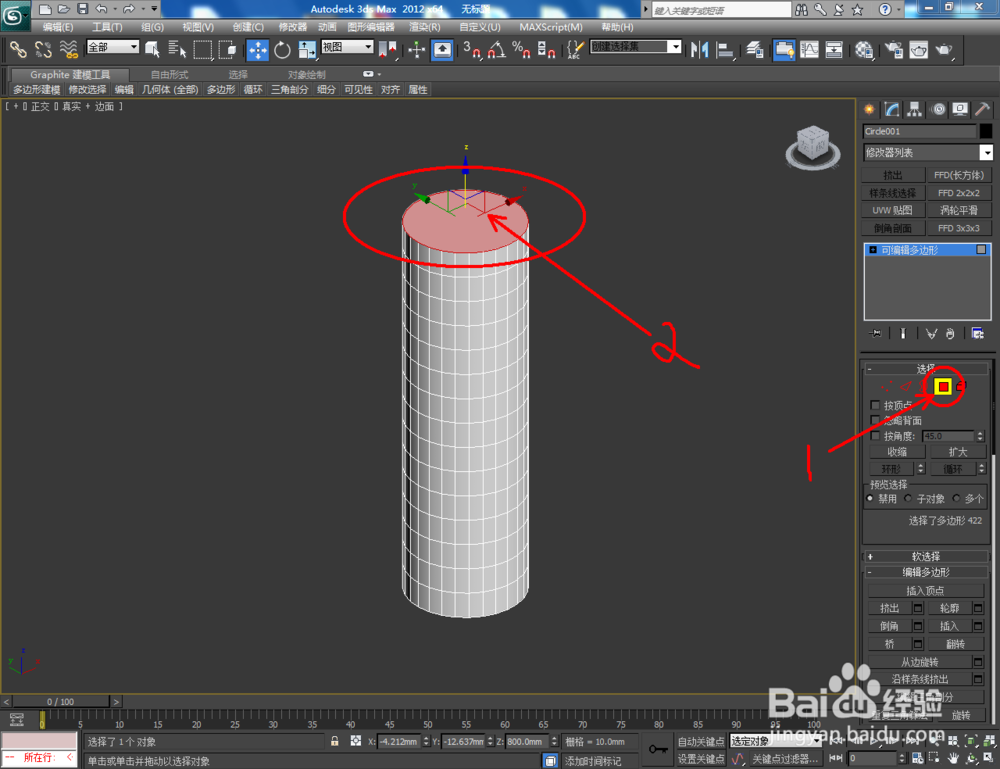
Task: Rotate view using the ViewCube
Action: (812, 146)
